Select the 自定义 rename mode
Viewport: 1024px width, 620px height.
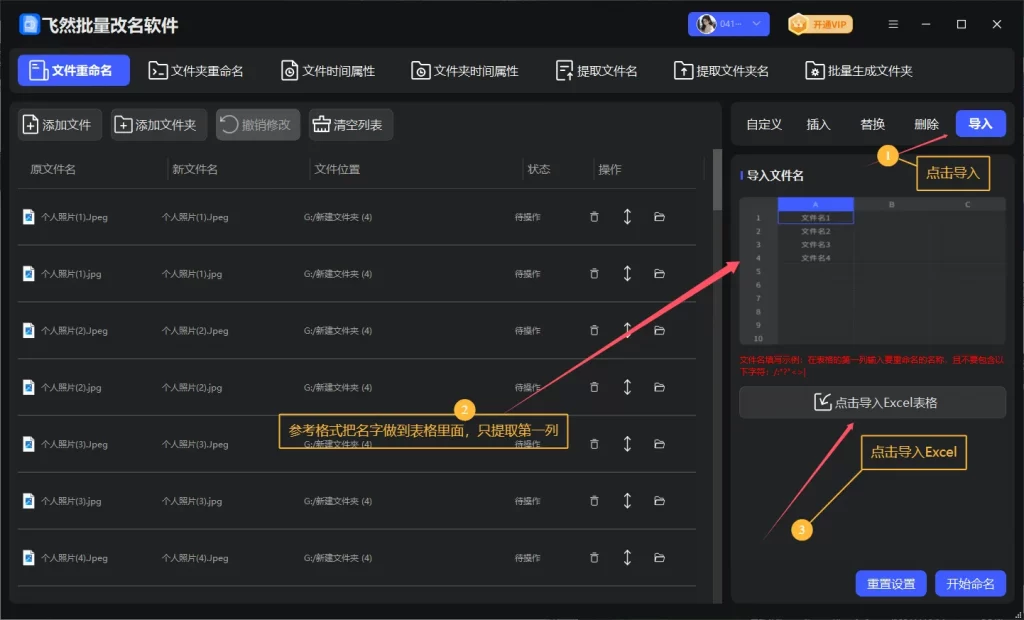[x=764, y=124]
